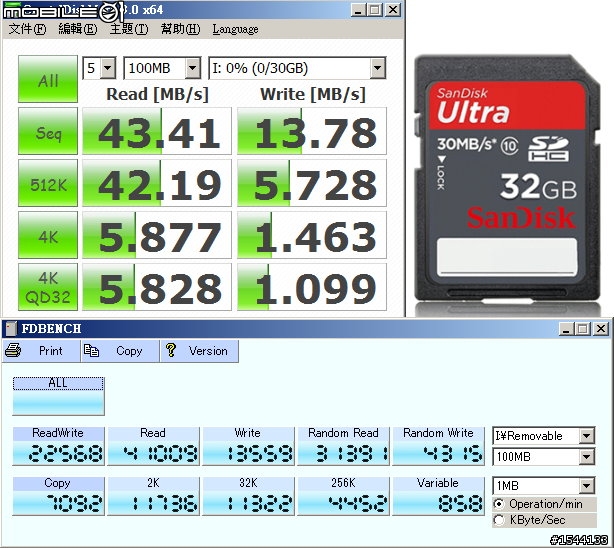Maximize the FDBENCH window
Viewport: 614px width, 548px height.
(x=582, y=329)
